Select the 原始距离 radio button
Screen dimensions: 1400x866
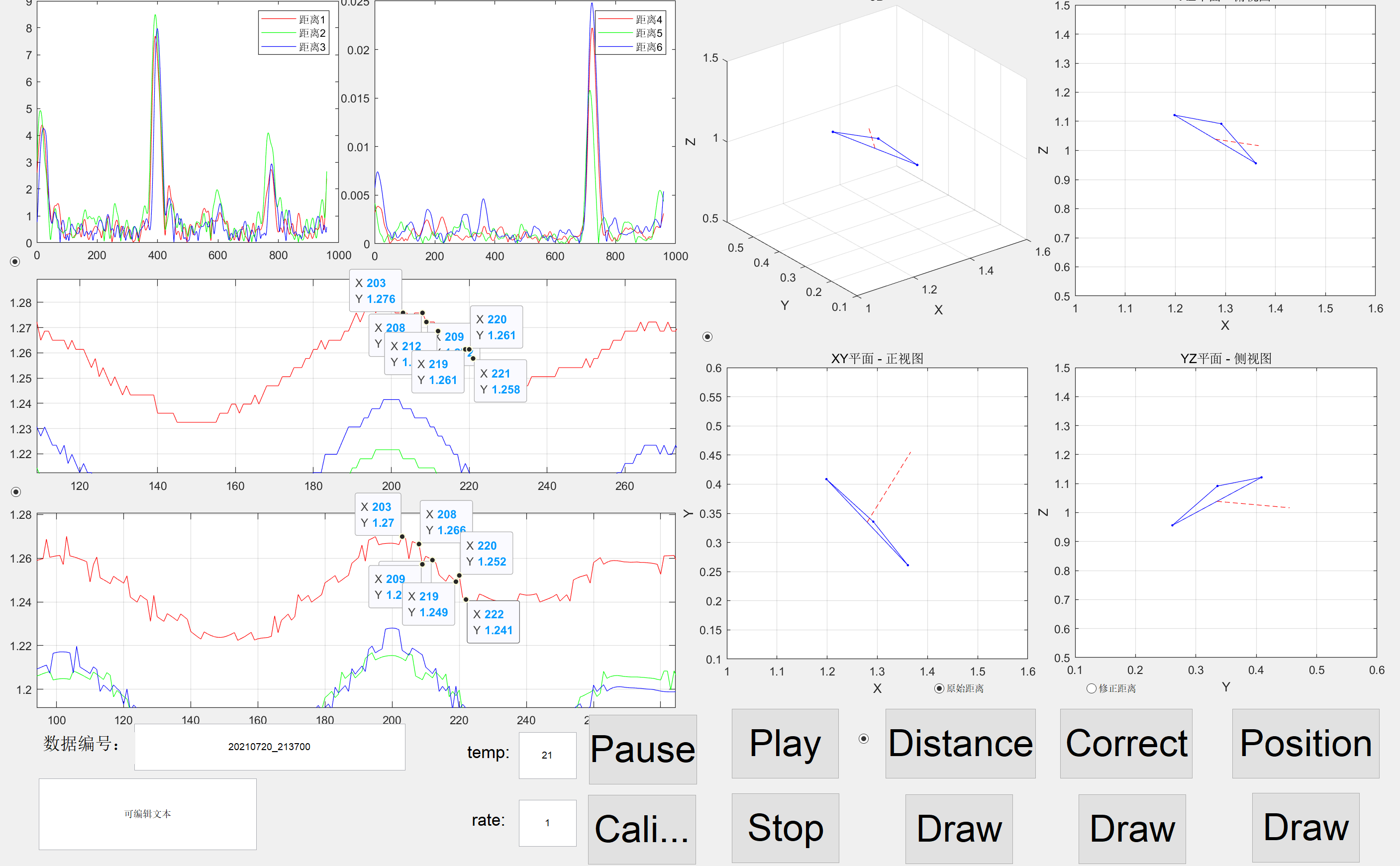(x=939, y=688)
